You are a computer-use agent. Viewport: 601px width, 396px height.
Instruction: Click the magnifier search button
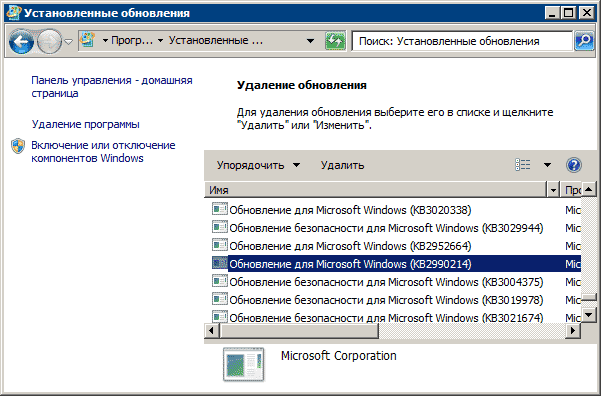coord(584,40)
